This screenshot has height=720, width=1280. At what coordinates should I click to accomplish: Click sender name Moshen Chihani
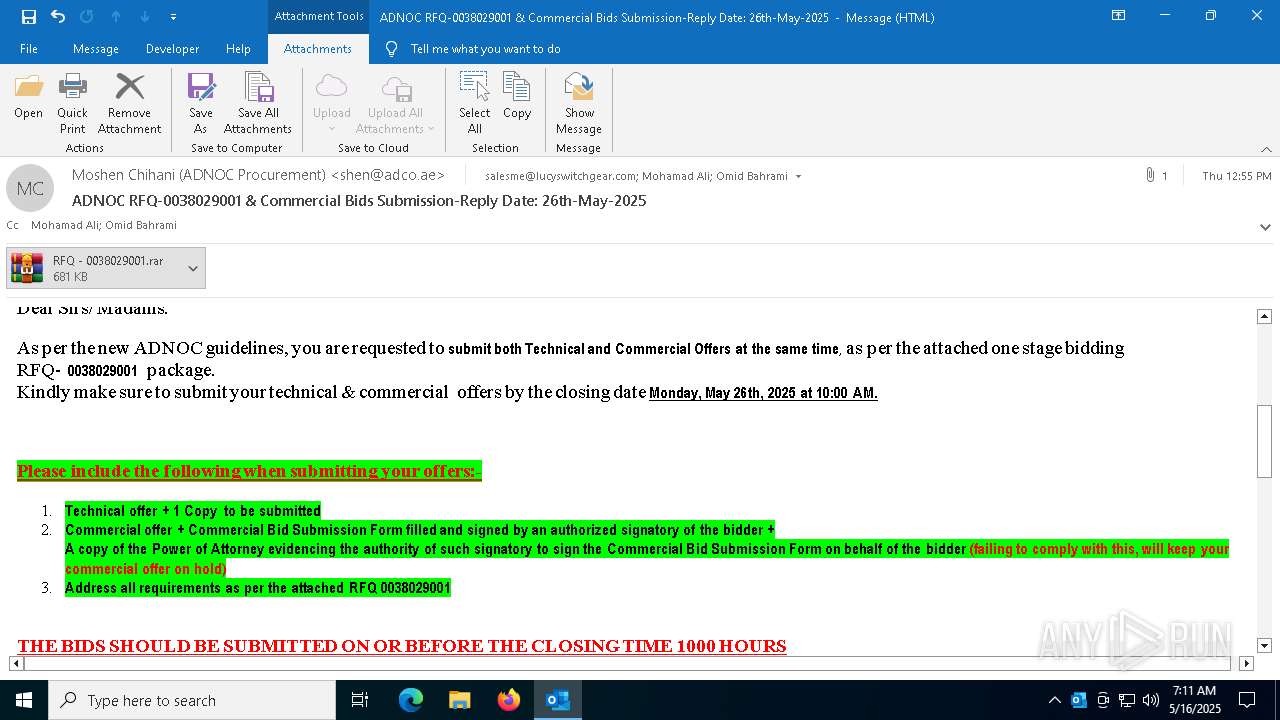pyautogui.click(x=258, y=175)
